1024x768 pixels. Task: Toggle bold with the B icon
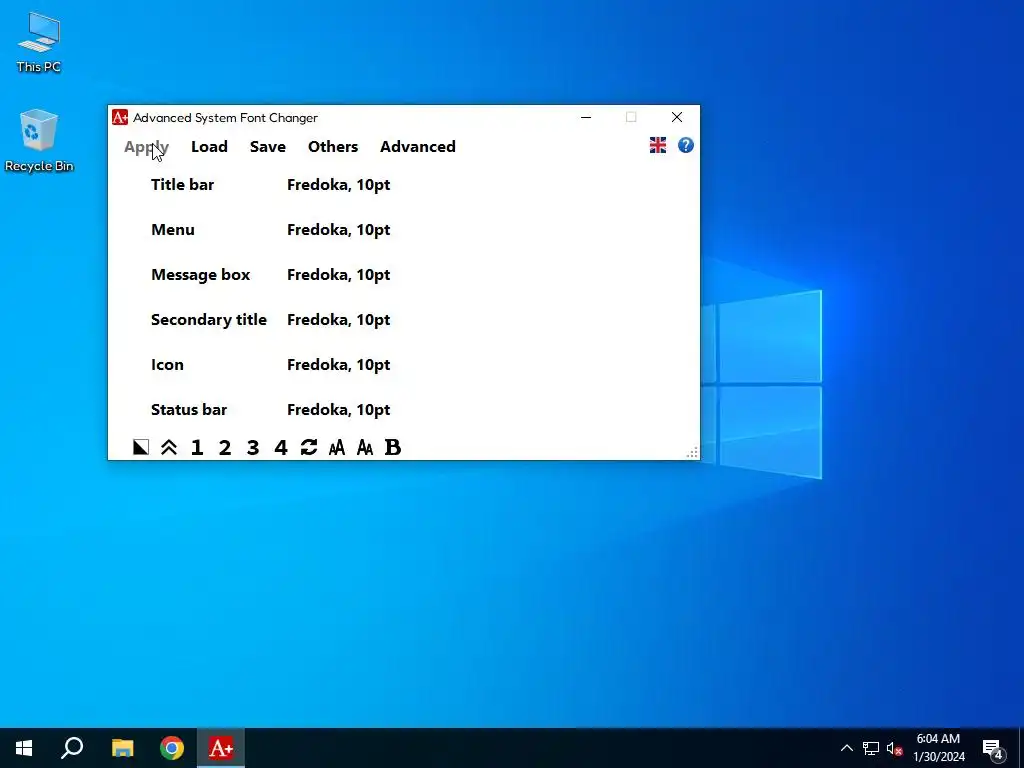[x=392, y=447]
